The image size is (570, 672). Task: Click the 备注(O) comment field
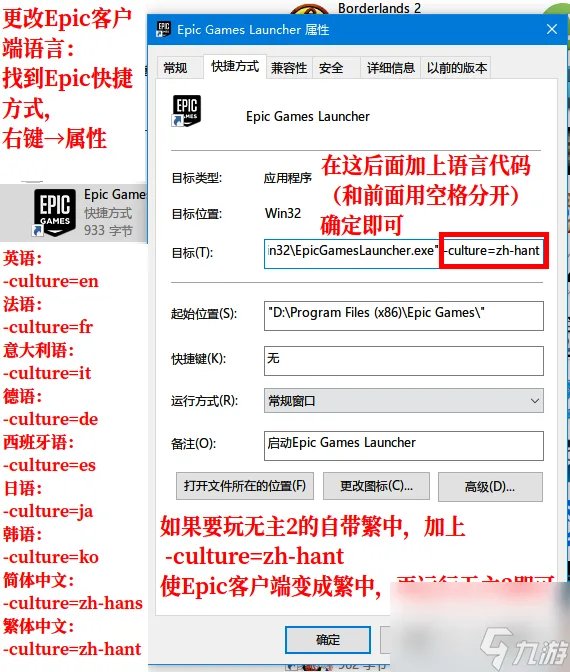coord(404,446)
